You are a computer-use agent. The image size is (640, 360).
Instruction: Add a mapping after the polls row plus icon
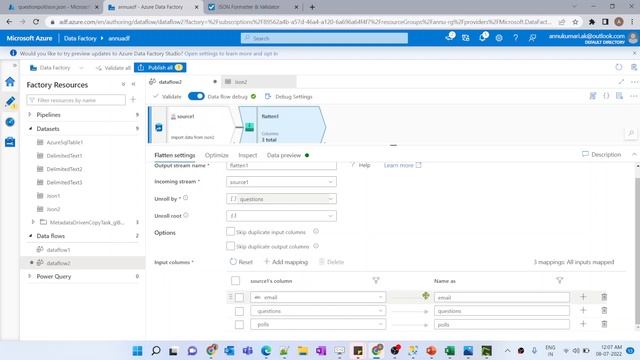[583, 324]
